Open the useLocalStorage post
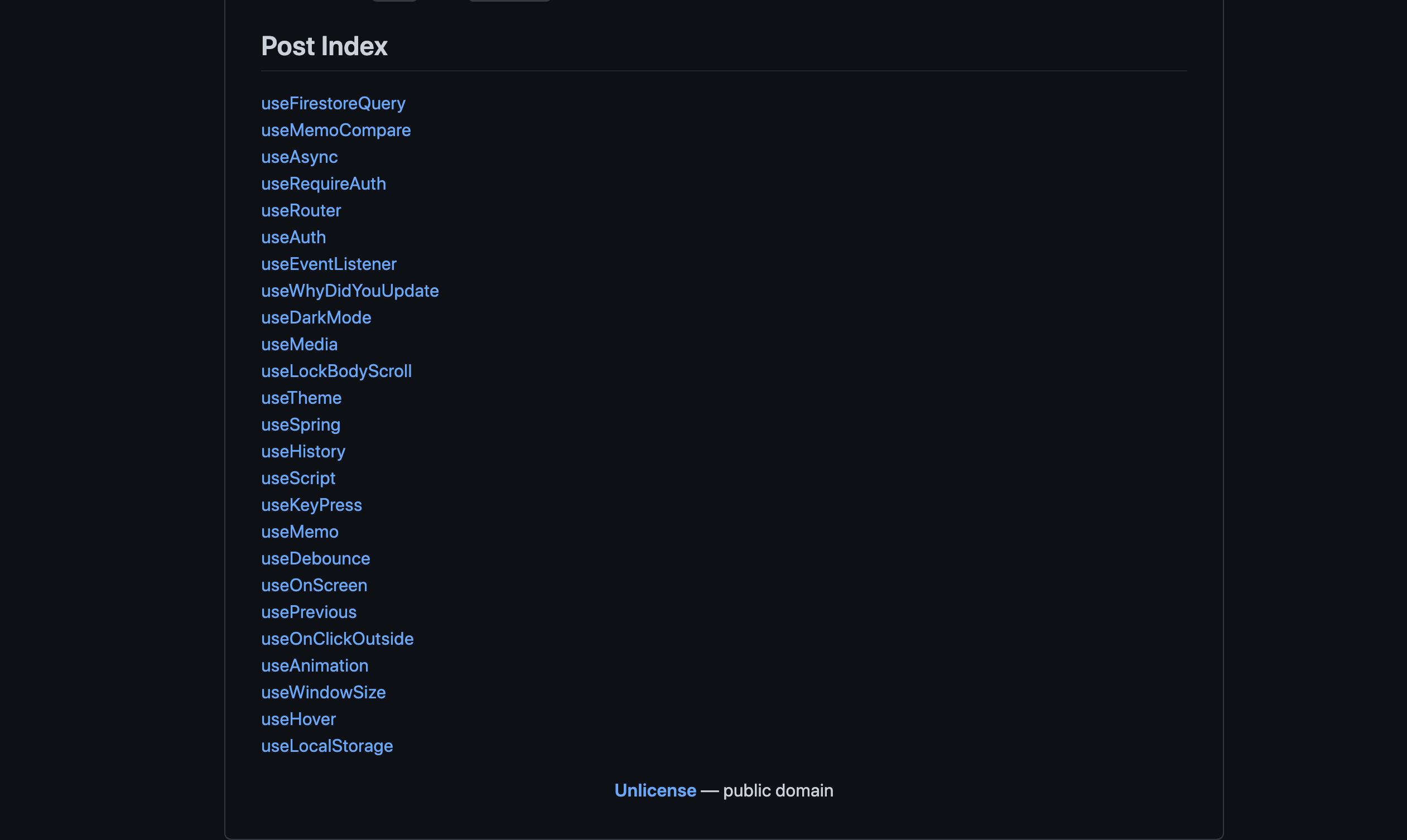The image size is (1407, 840). (x=327, y=746)
